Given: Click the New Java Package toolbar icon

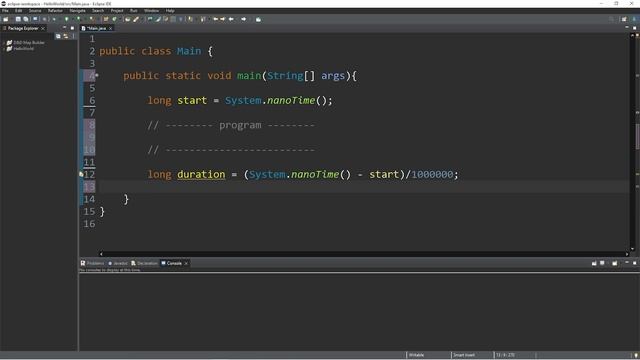Looking at the screenshot, I should click(106, 19).
